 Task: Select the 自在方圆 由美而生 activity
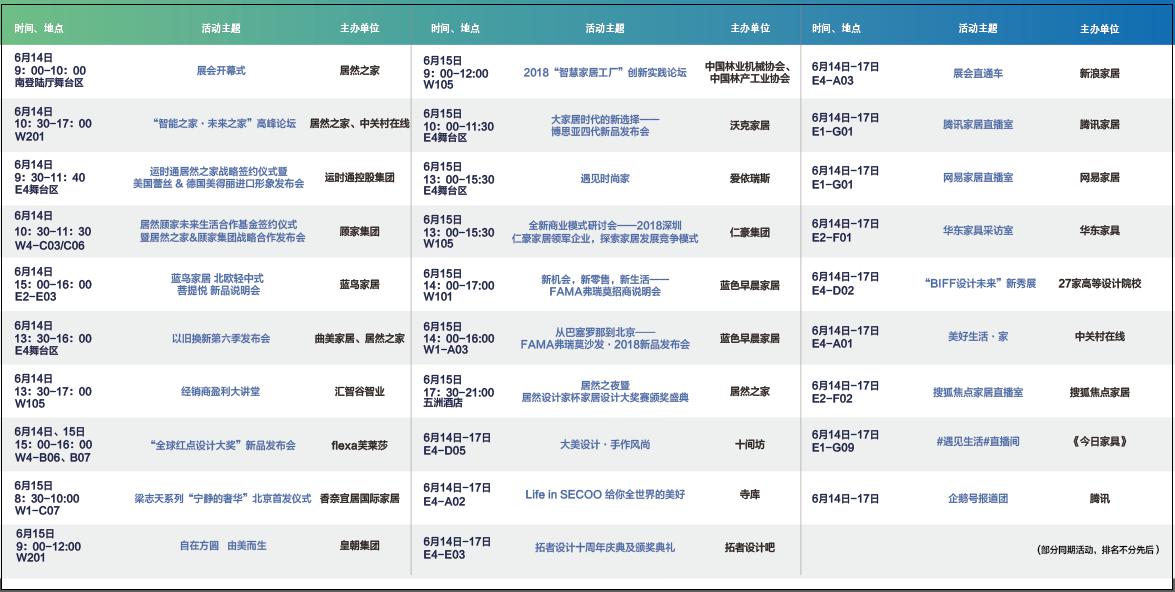pos(223,546)
